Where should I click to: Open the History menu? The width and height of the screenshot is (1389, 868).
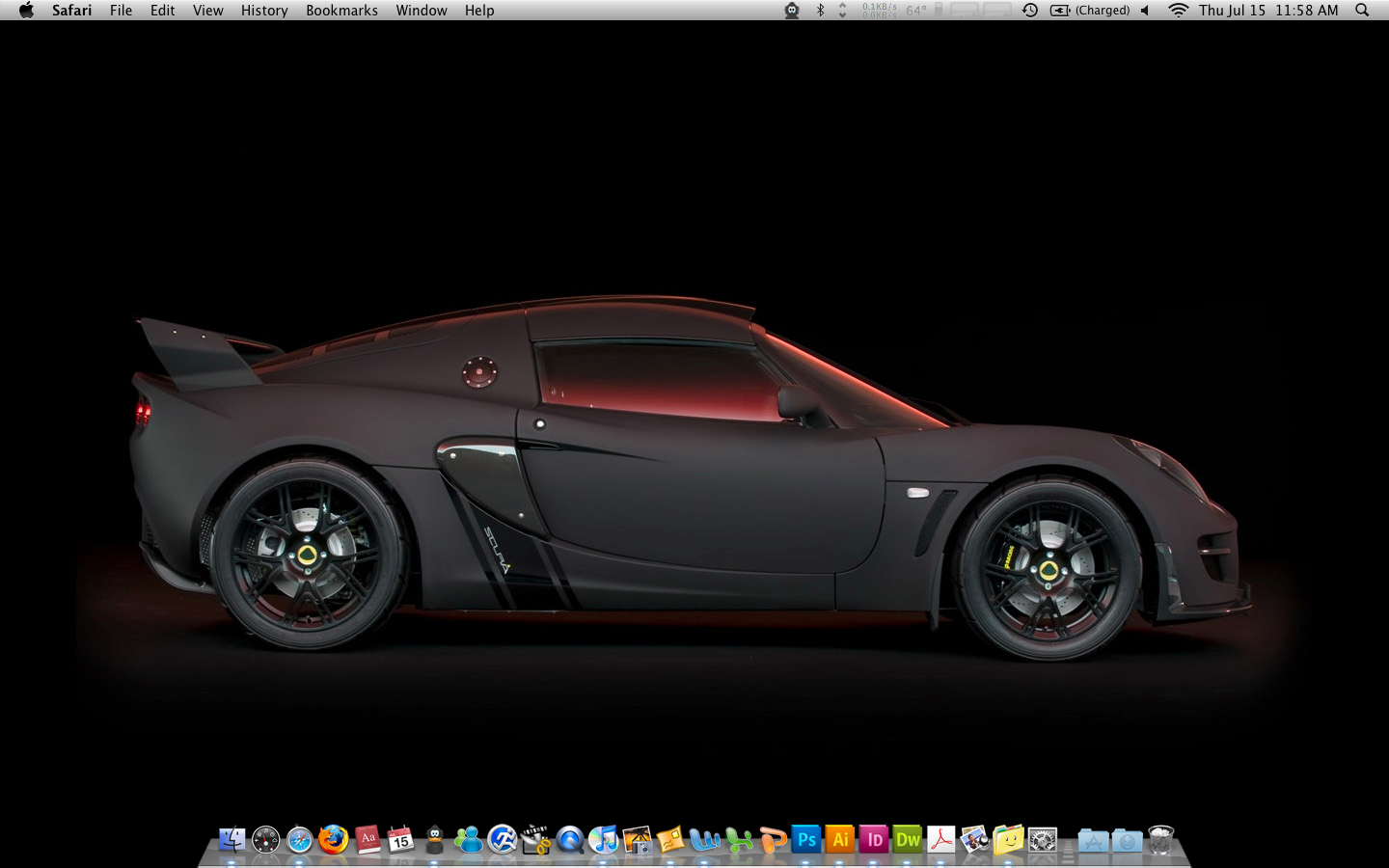tap(264, 11)
